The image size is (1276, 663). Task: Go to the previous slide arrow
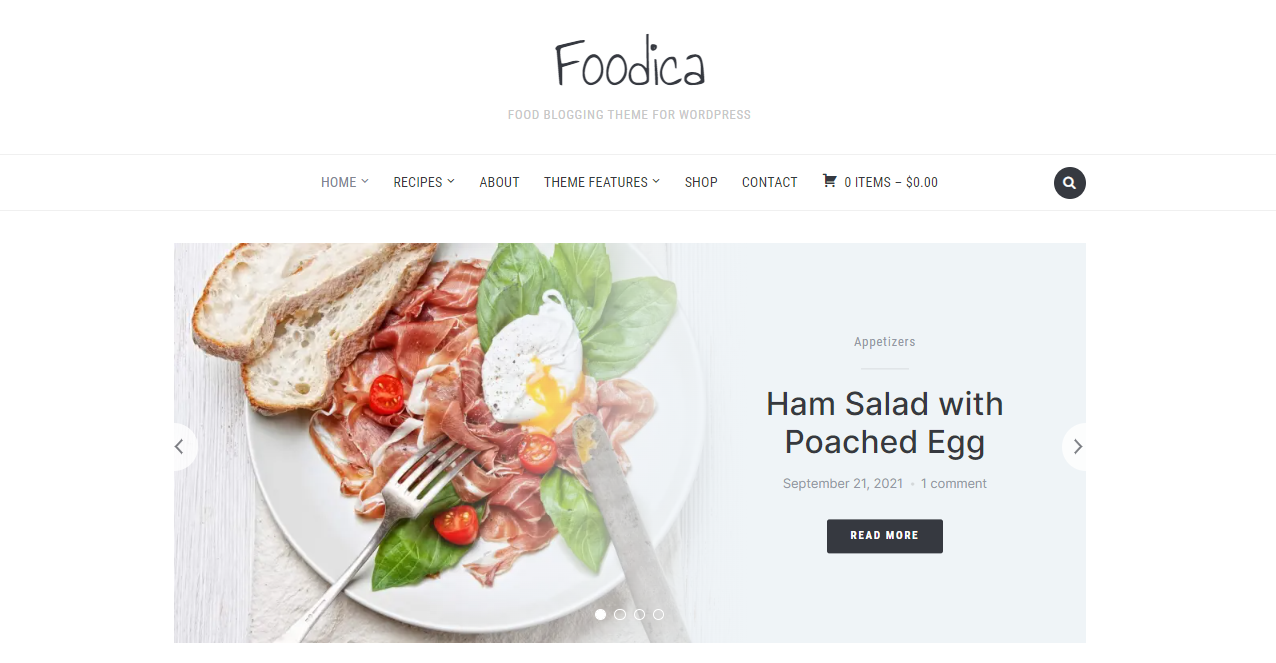180,447
